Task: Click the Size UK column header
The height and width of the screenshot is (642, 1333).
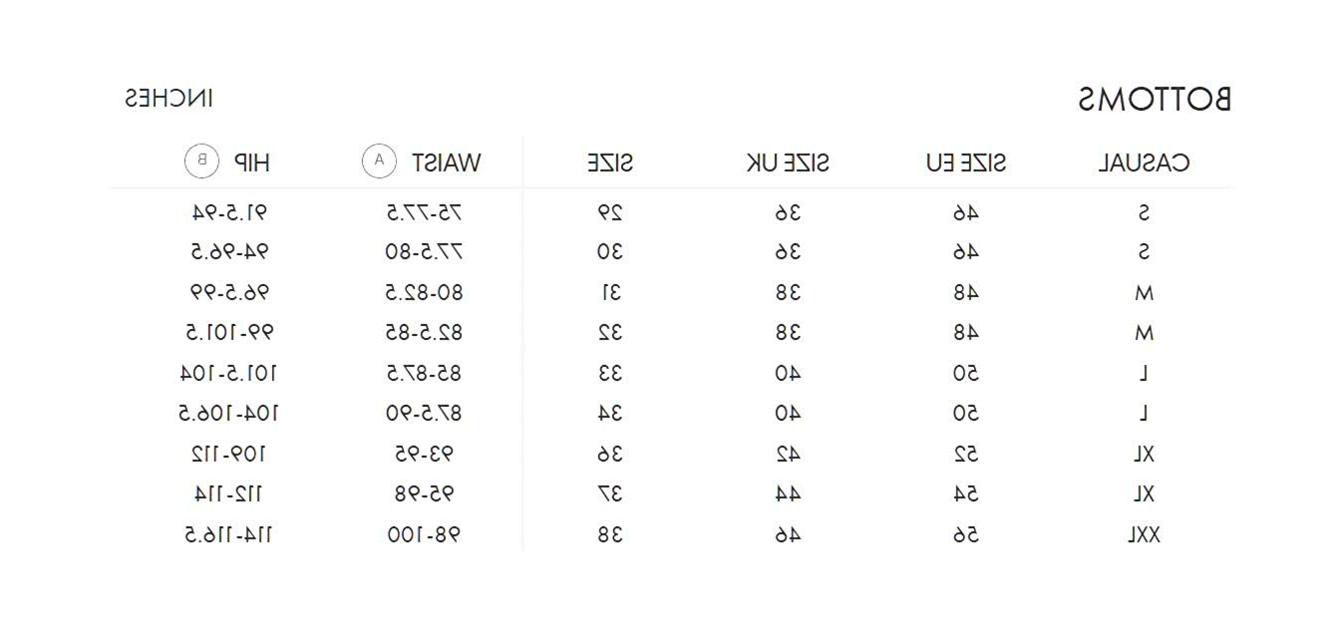Action: pyautogui.click(x=788, y=162)
